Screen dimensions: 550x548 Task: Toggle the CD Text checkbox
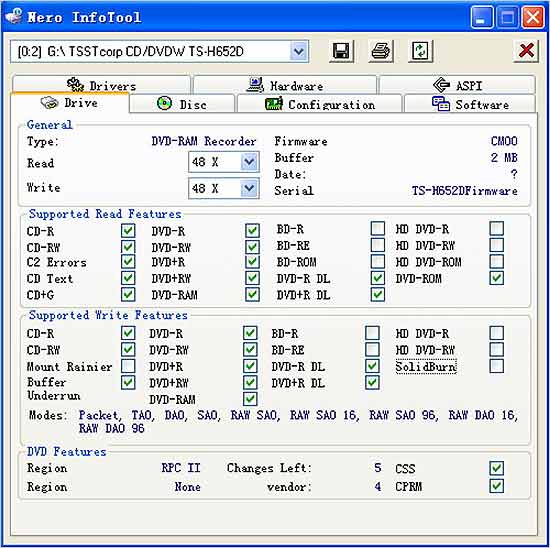(x=128, y=278)
